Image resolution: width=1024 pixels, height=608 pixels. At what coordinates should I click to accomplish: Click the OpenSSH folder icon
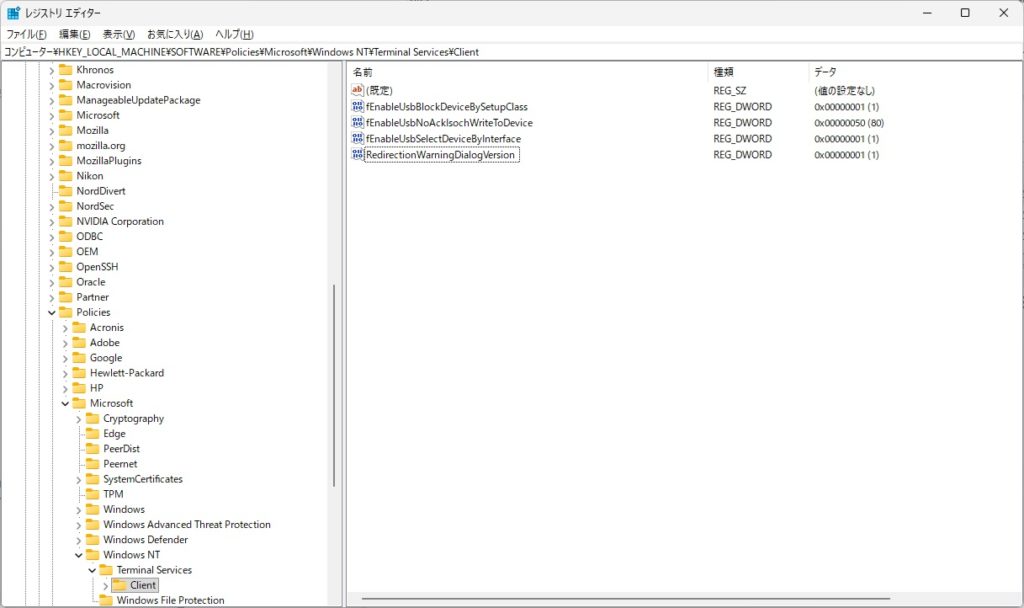(66, 267)
